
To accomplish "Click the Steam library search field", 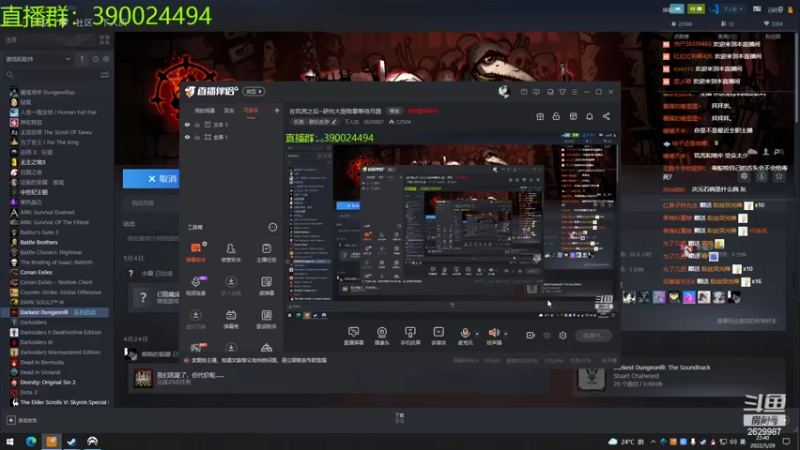I will click(x=51, y=75).
